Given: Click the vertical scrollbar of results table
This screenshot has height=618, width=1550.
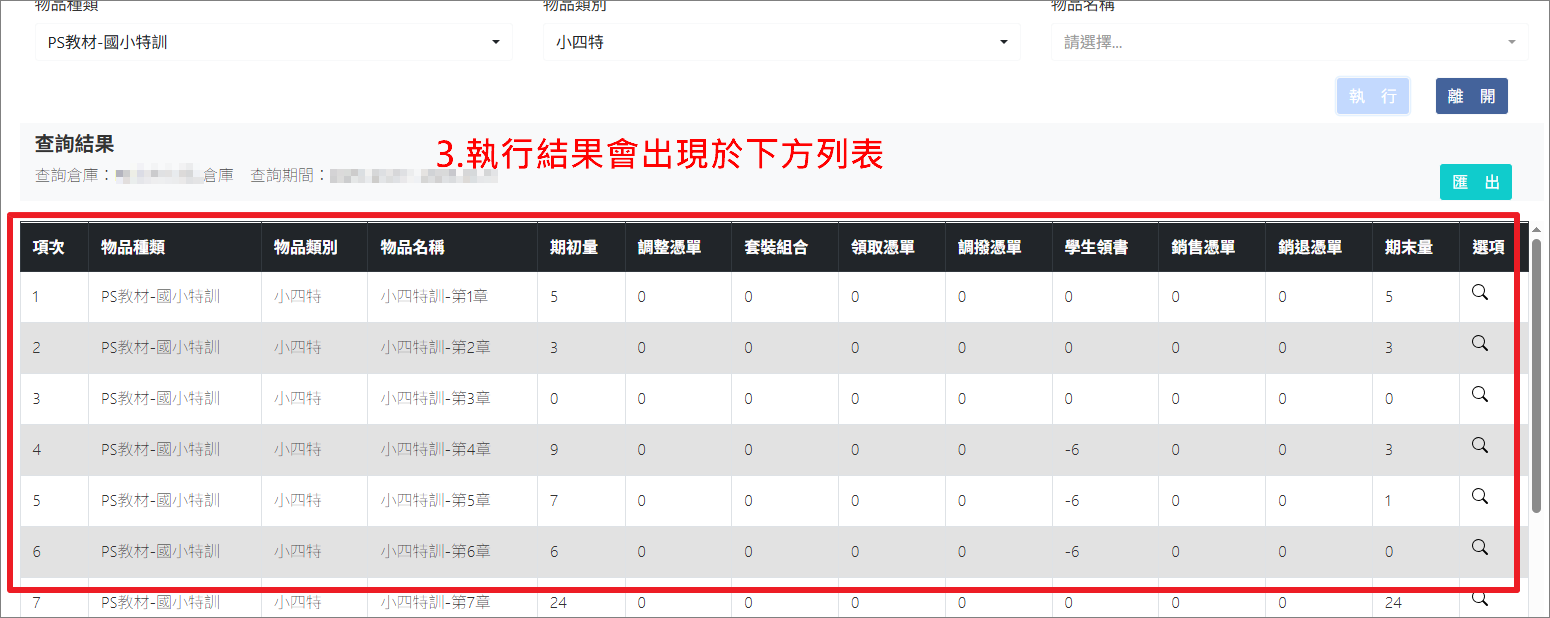Looking at the screenshot, I should (1536, 375).
